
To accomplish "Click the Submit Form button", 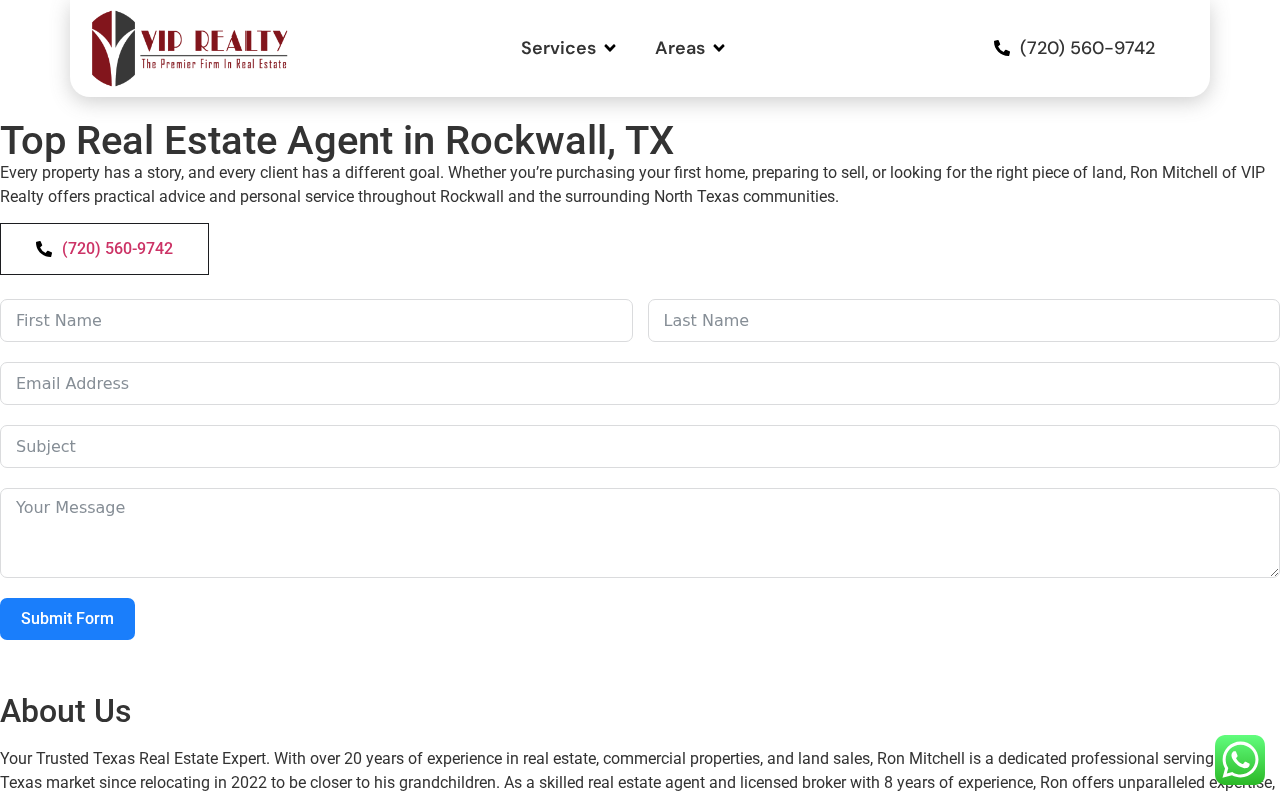I will (x=67, y=619).
